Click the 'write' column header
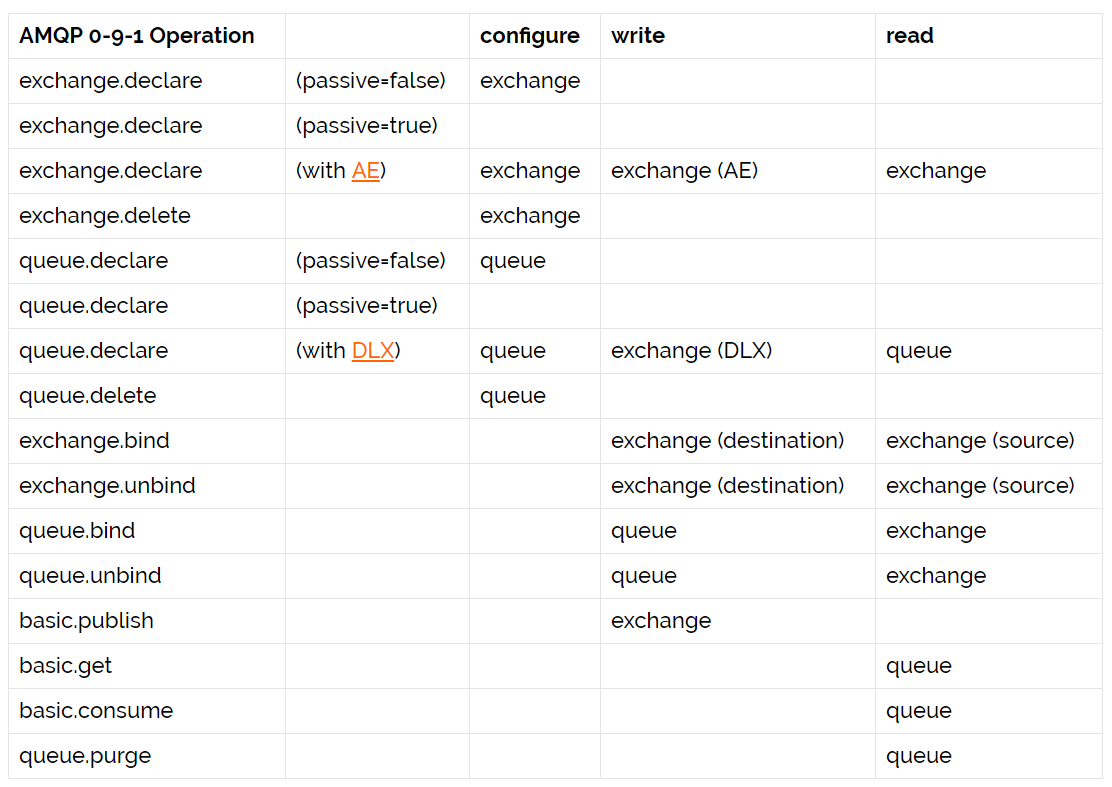Viewport: 1112px width, 787px height. click(x=638, y=36)
